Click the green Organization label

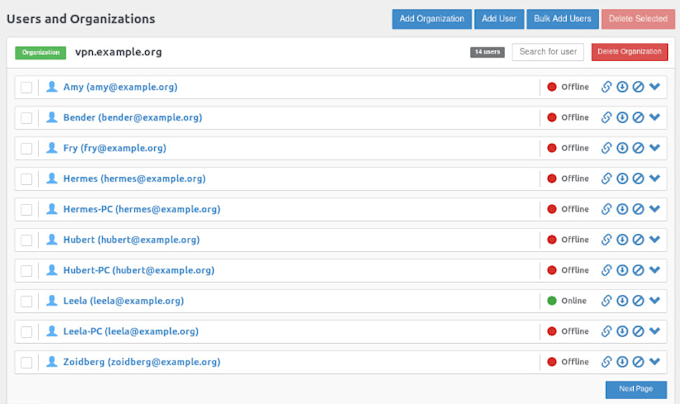(x=41, y=52)
